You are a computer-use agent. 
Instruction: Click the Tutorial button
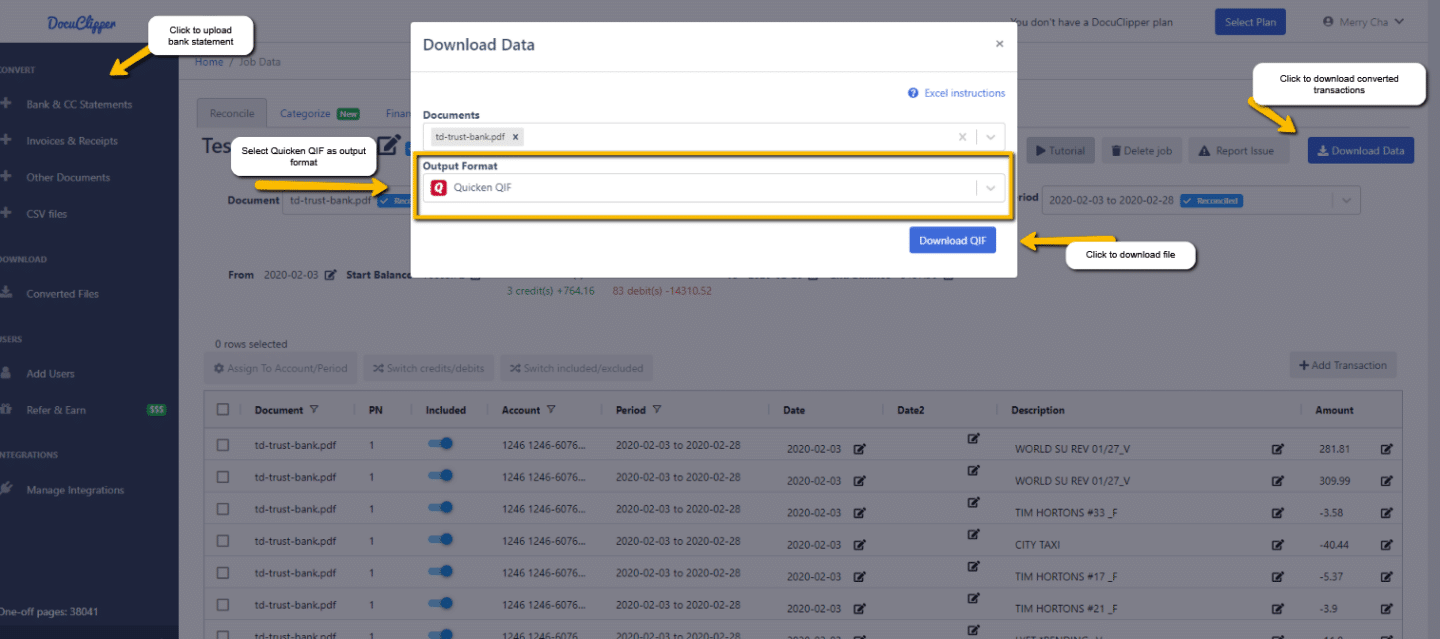[1060, 151]
